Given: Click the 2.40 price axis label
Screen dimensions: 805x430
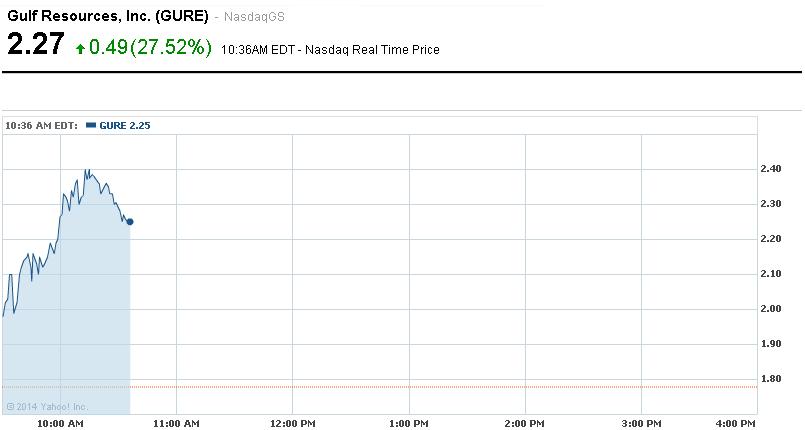Looking at the screenshot, I should pyautogui.click(x=771, y=169).
